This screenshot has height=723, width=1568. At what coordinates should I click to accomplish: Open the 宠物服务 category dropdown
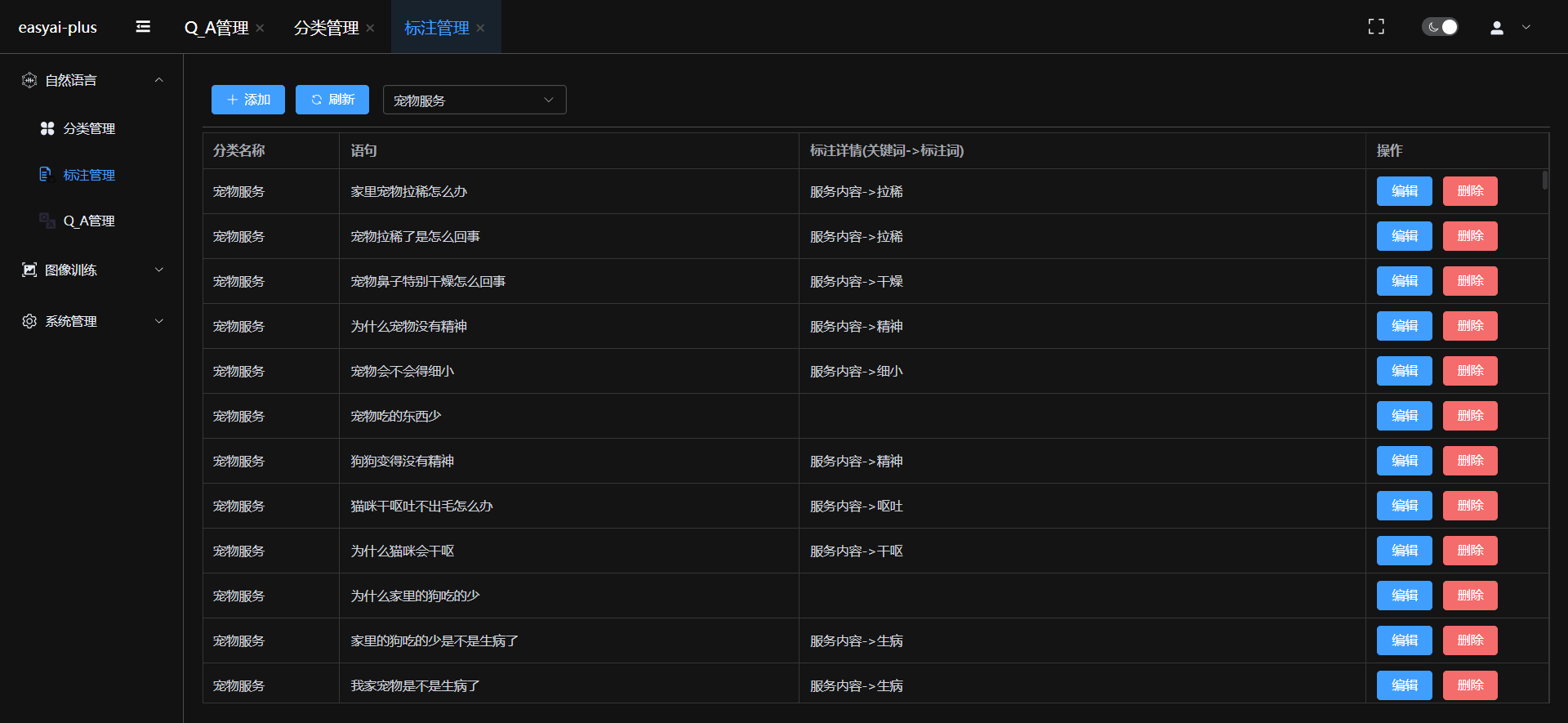pos(474,100)
